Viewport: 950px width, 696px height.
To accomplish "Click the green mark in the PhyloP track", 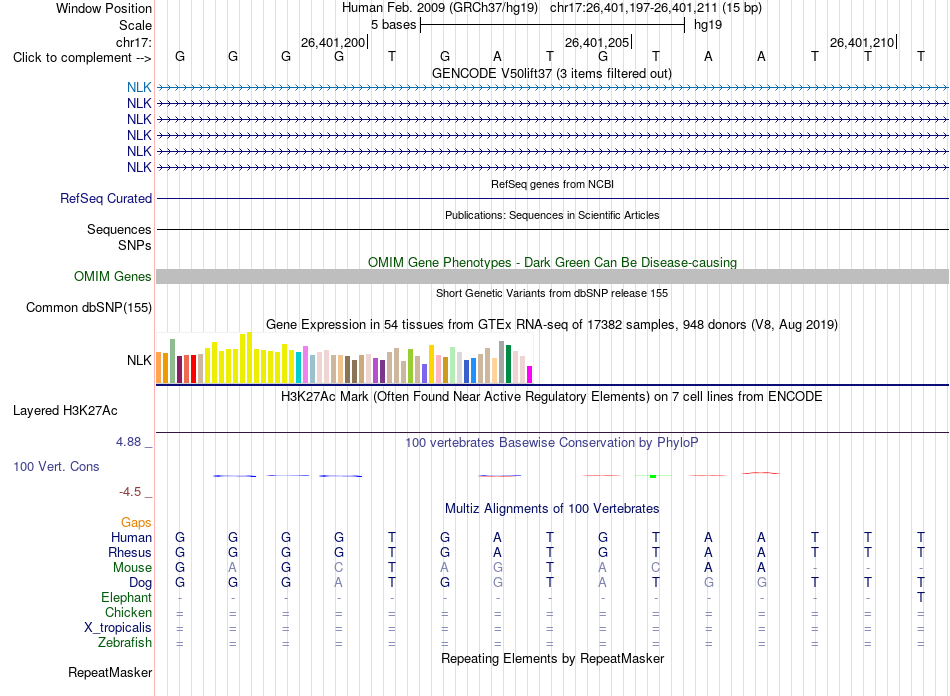I will 653,477.
